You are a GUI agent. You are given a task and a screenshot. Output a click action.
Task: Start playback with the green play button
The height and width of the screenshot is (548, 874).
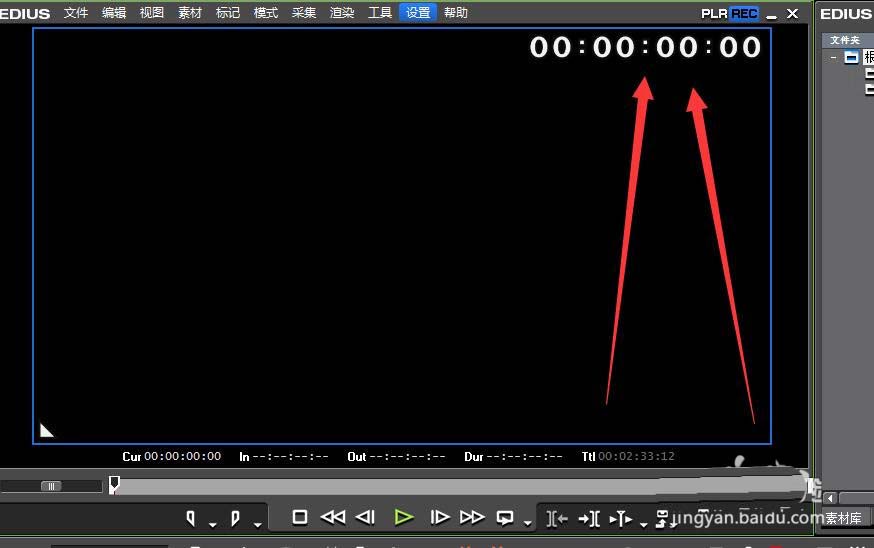pyautogui.click(x=404, y=517)
